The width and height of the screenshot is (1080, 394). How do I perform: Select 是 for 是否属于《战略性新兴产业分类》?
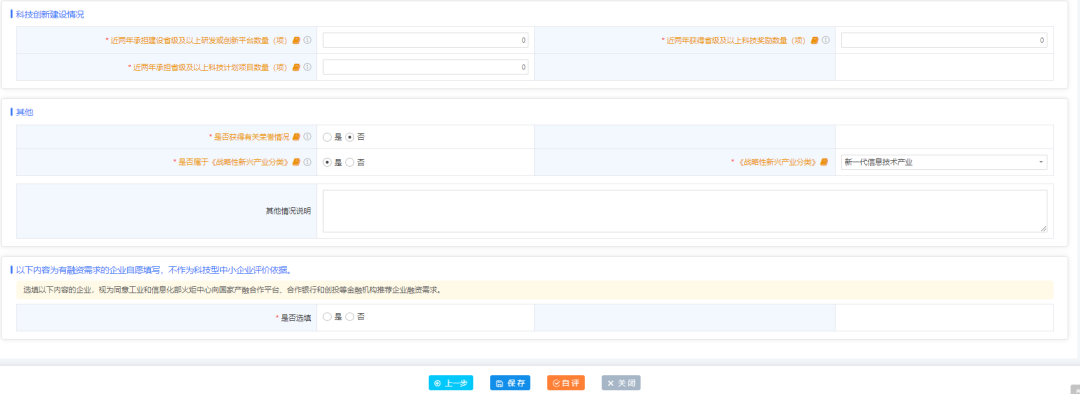(327, 162)
